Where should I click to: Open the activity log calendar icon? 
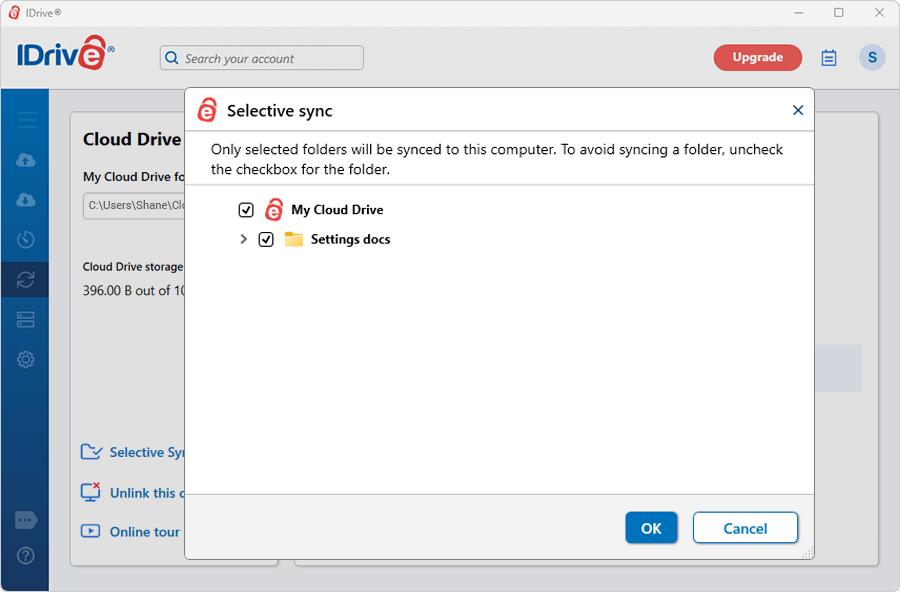click(x=829, y=58)
